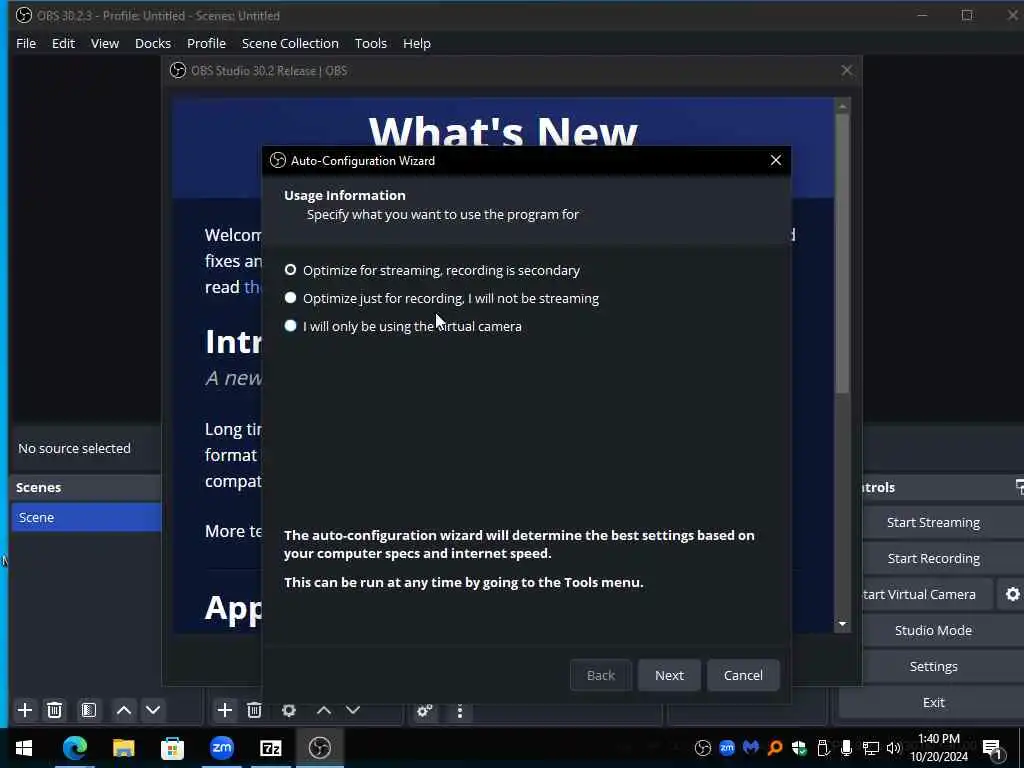Open the File menu
This screenshot has width=1024, height=768.
pos(26,43)
